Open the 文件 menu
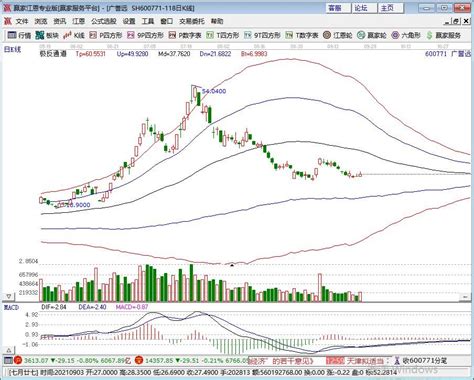 [x=22, y=21]
